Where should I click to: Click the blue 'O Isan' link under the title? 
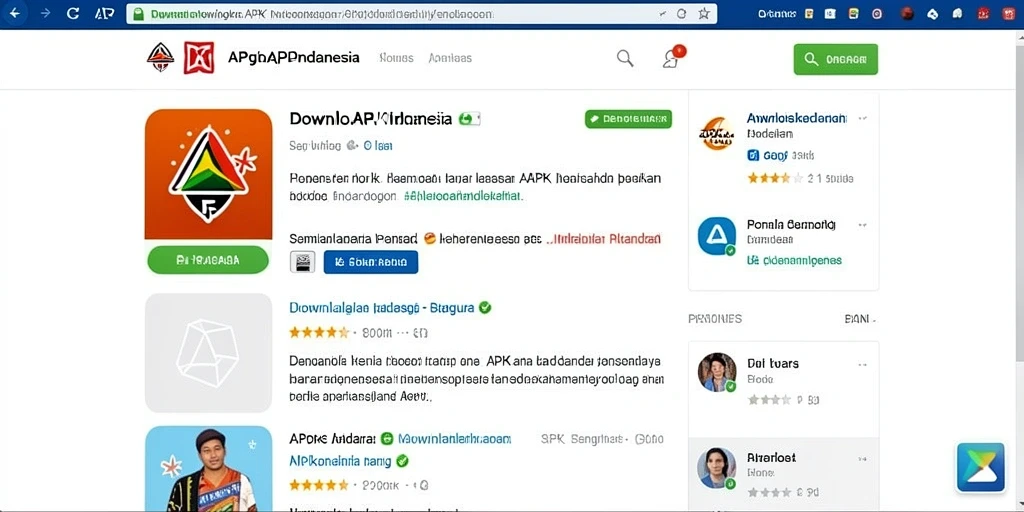pos(378,146)
